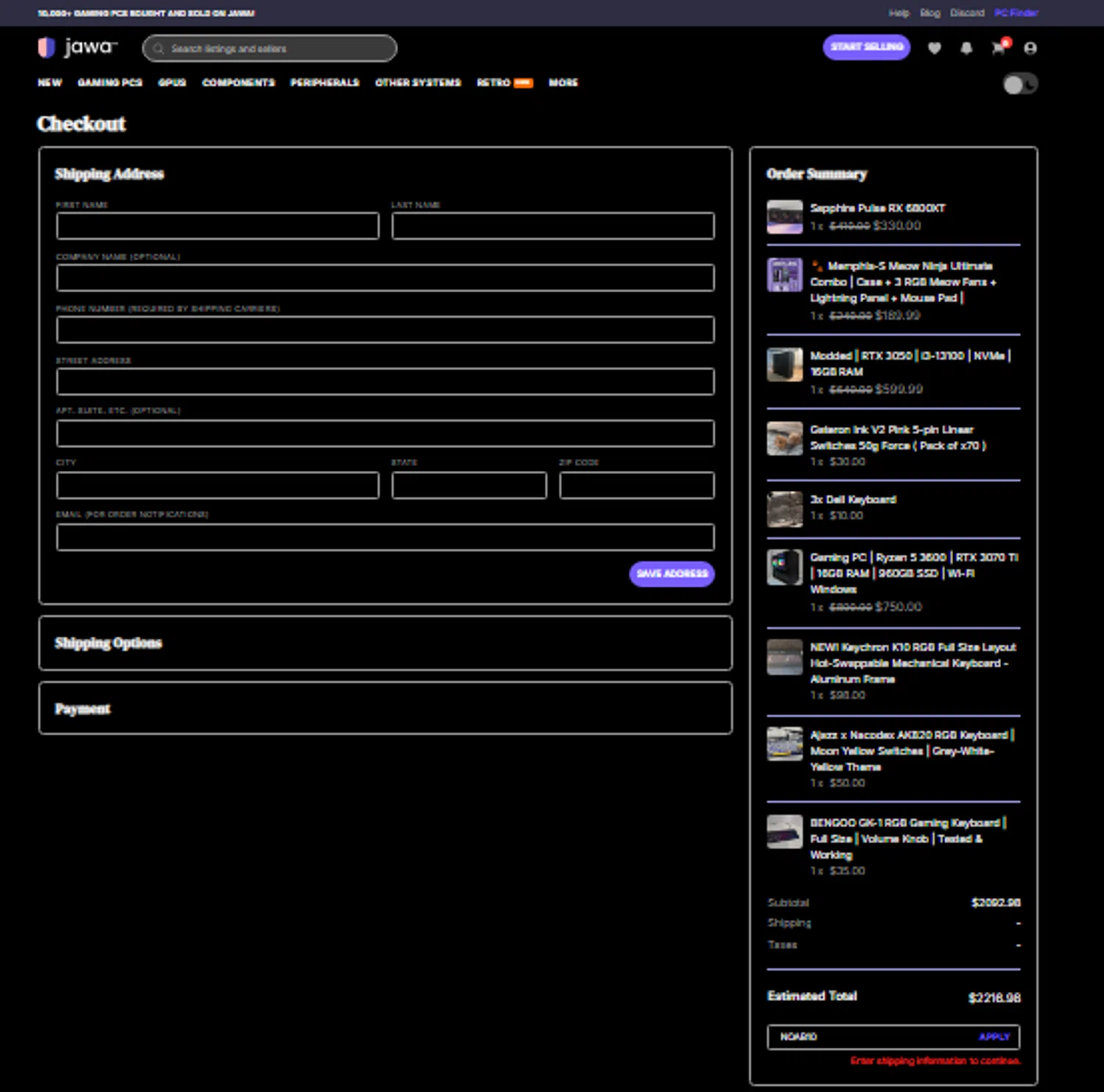Open Gateron Ink V2 Pink switches thumbnail

(x=785, y=439)
